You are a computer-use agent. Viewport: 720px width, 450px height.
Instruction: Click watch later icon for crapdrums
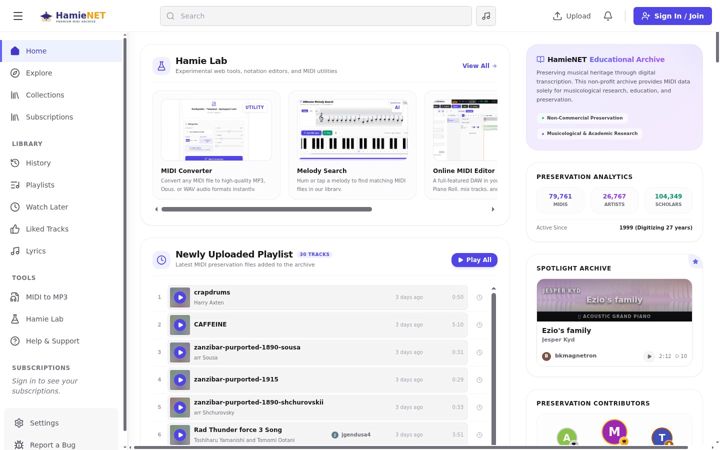479,298
